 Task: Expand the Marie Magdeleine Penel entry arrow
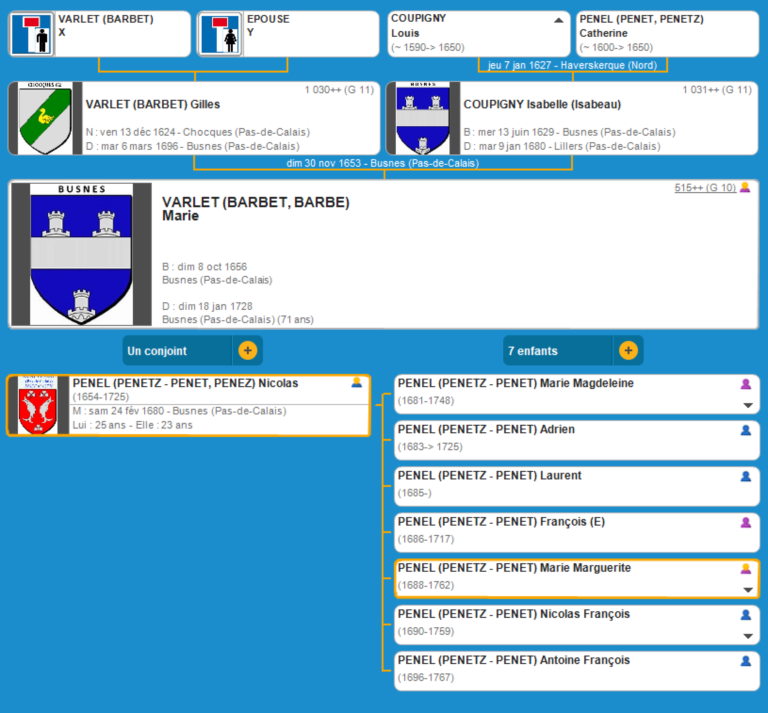click(747, 405)
